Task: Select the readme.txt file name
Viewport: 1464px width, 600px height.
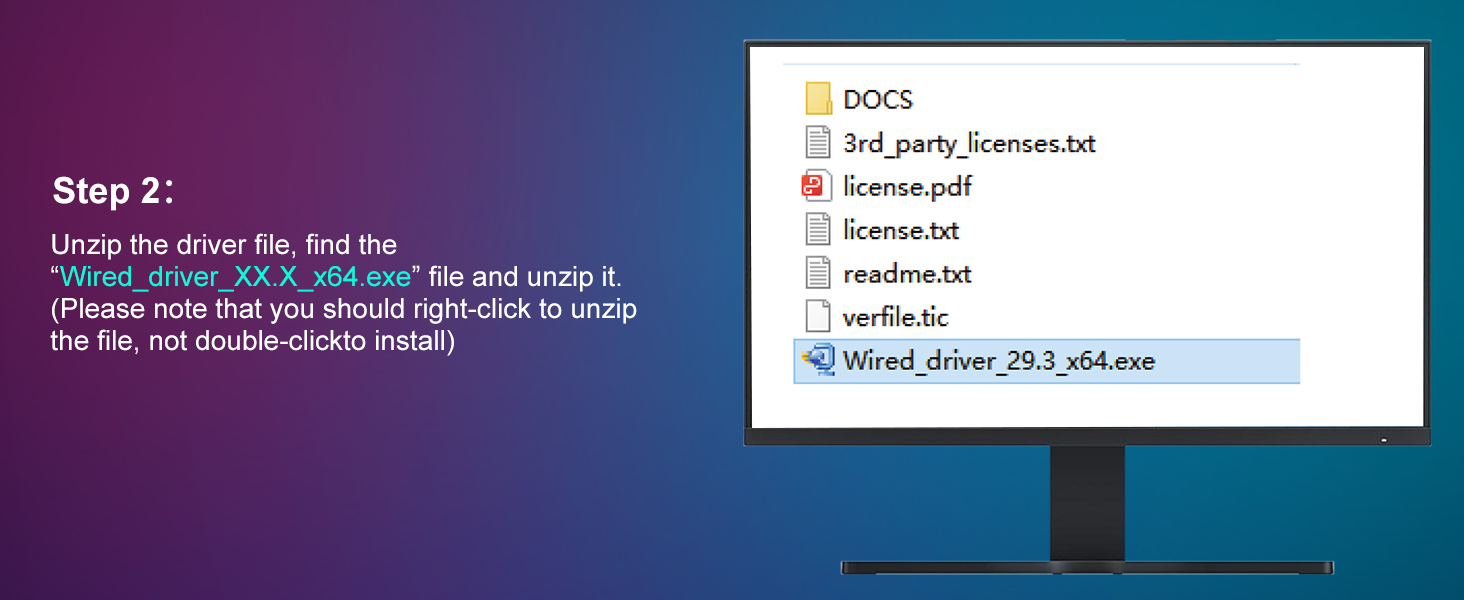Action: point(907,274)
